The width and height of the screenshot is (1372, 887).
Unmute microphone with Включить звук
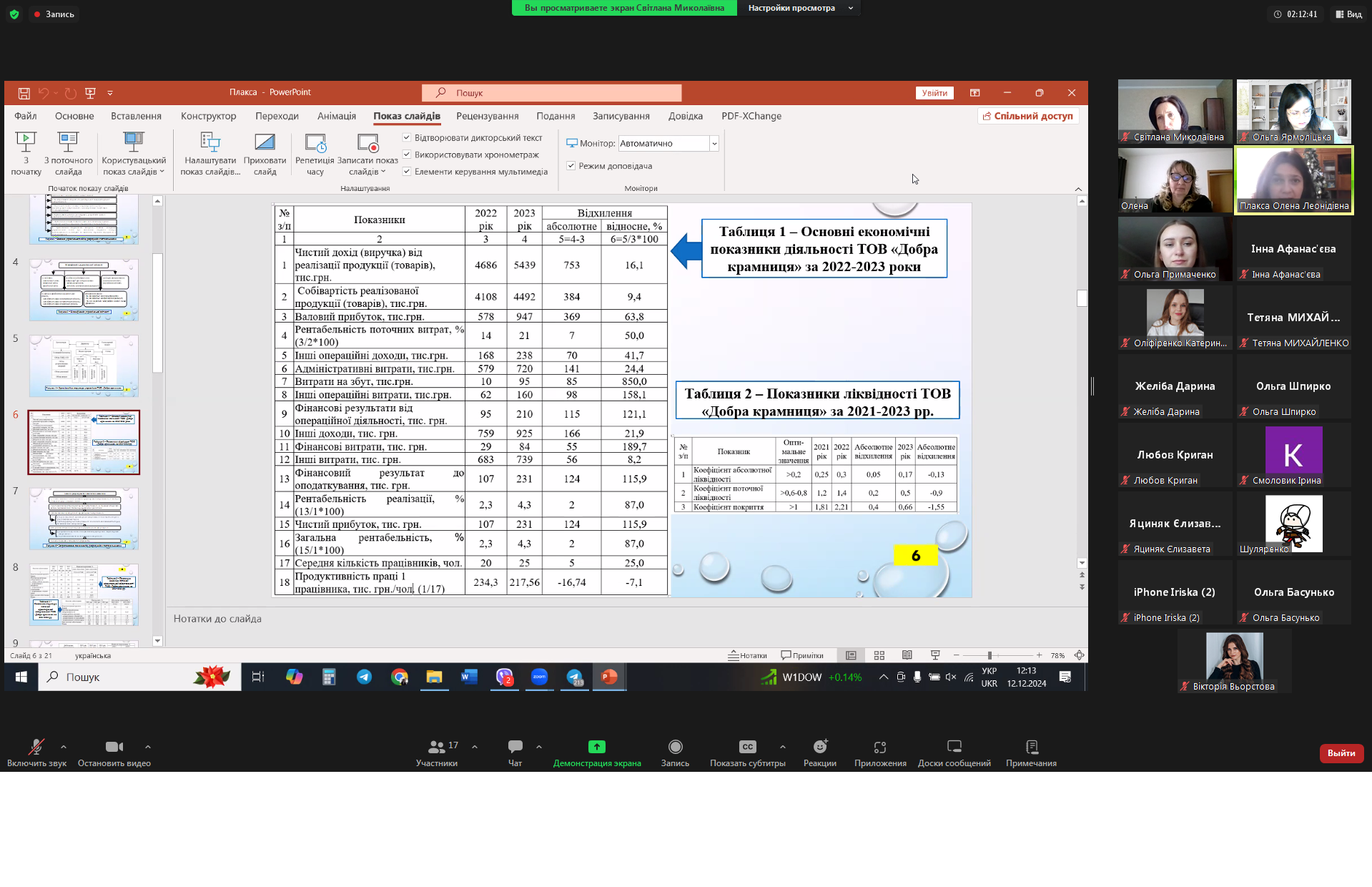click(36, 753)
